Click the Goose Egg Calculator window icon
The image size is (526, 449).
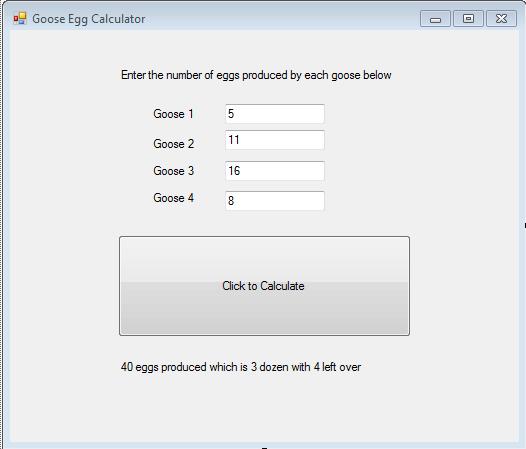tap(20, 18)
